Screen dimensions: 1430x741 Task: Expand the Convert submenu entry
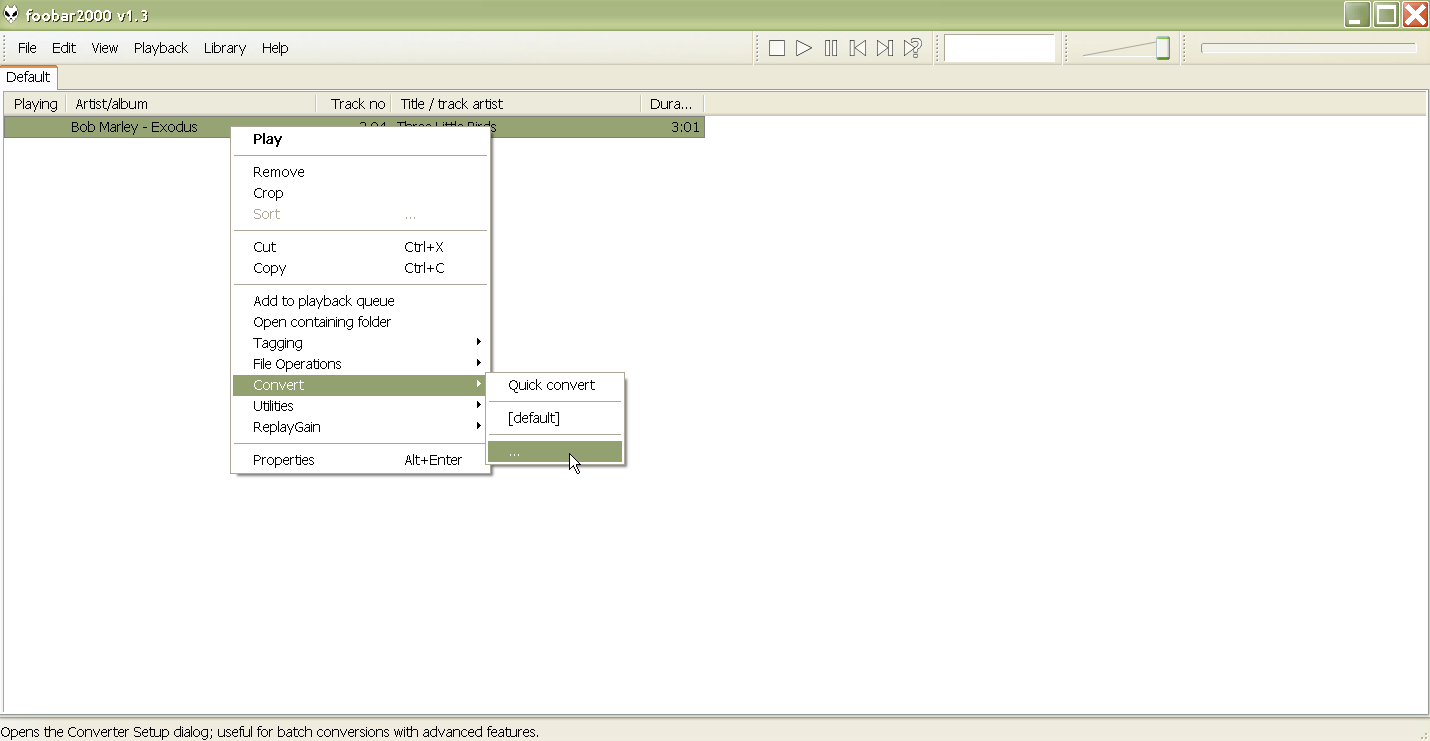pyautogui.click(x=361, y=385)
